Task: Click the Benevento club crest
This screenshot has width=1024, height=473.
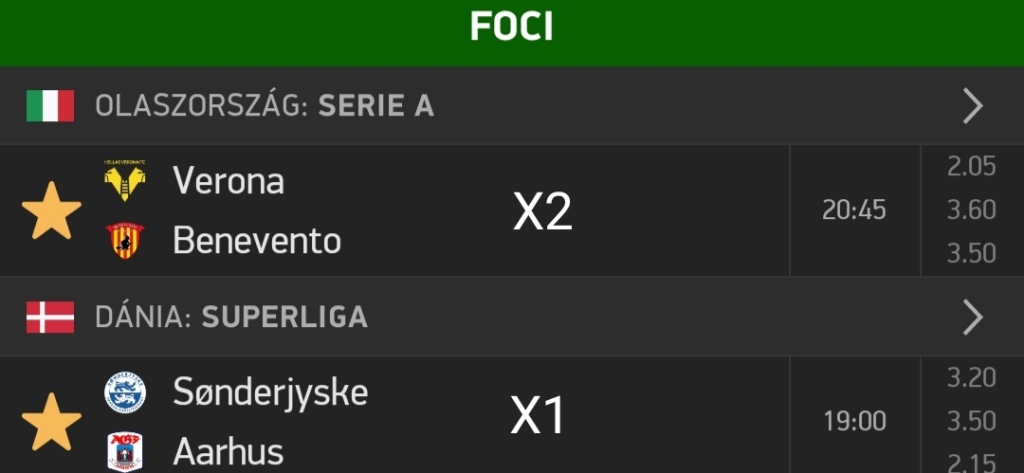Action: (x=125, y=240)
